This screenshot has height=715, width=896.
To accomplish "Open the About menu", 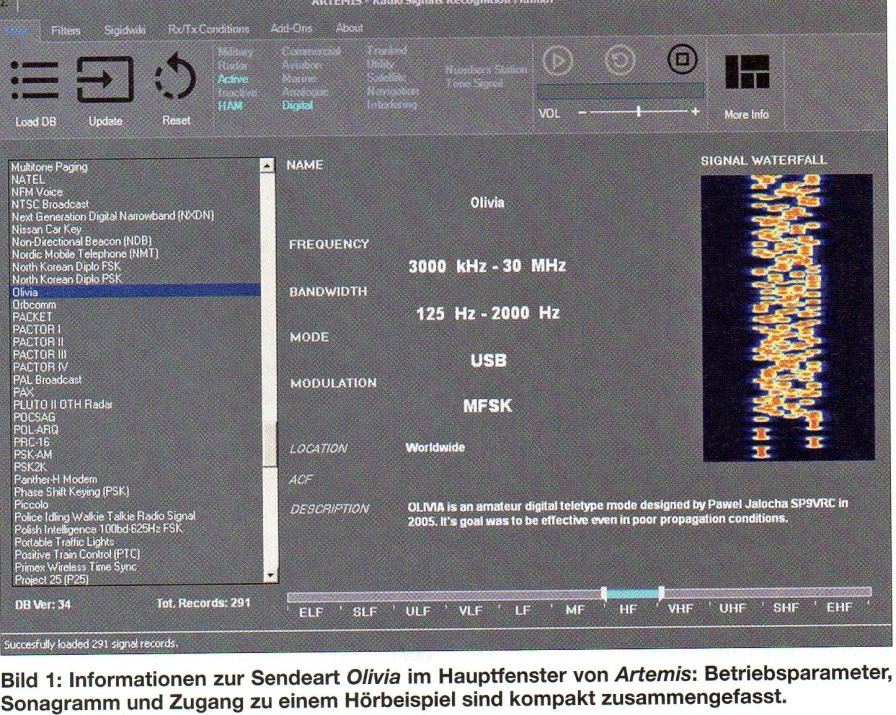I will [x=349, y=29].
